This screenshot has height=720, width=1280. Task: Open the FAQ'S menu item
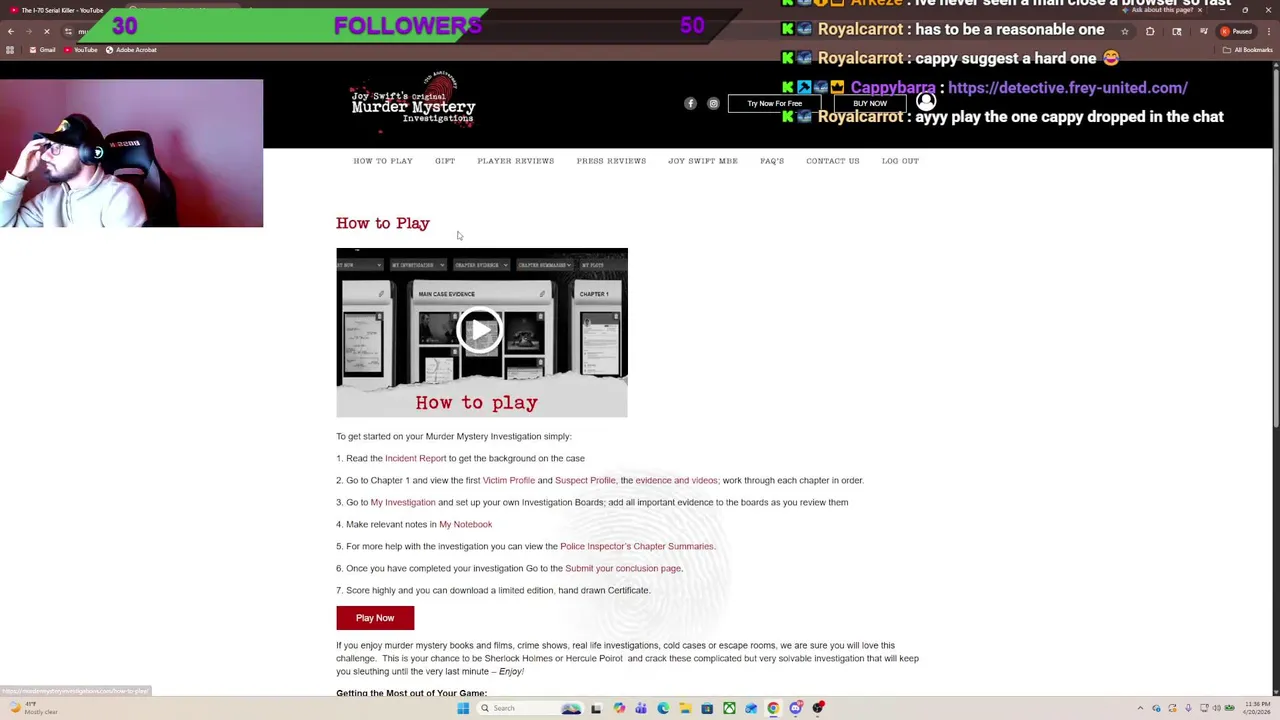point(772,161)
